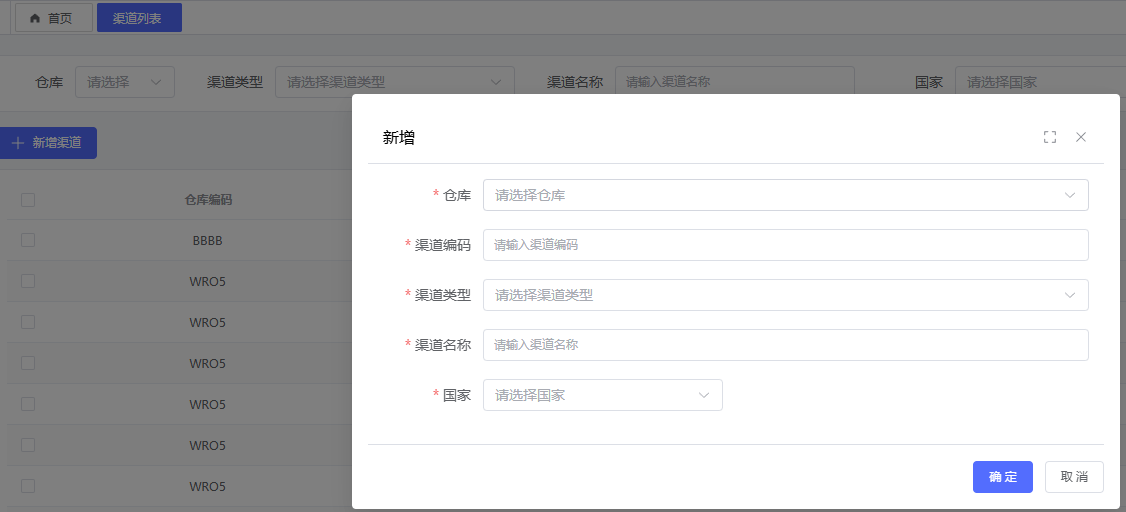Focus the 请输入渠道编码 input field
Image resolution: width=1126 pixels, height=512 pixels.
(785, 245)
